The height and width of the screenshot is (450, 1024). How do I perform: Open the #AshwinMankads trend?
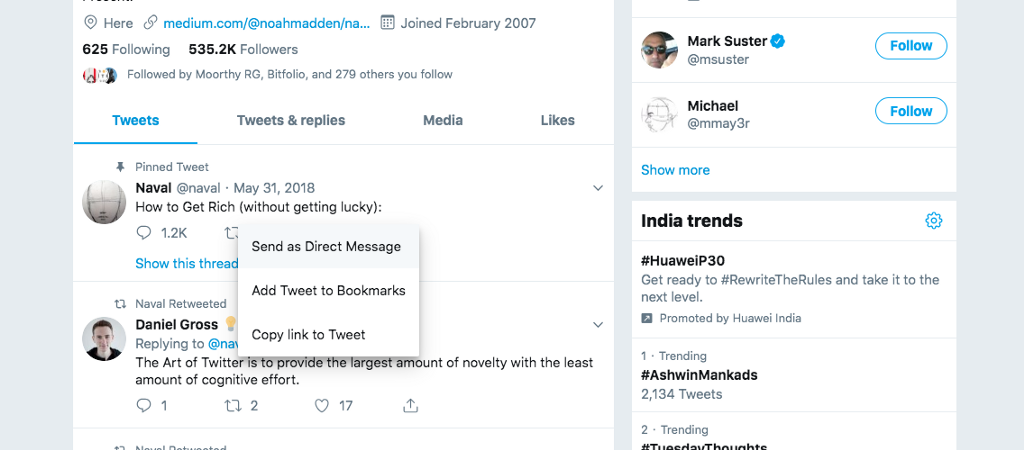699,375
